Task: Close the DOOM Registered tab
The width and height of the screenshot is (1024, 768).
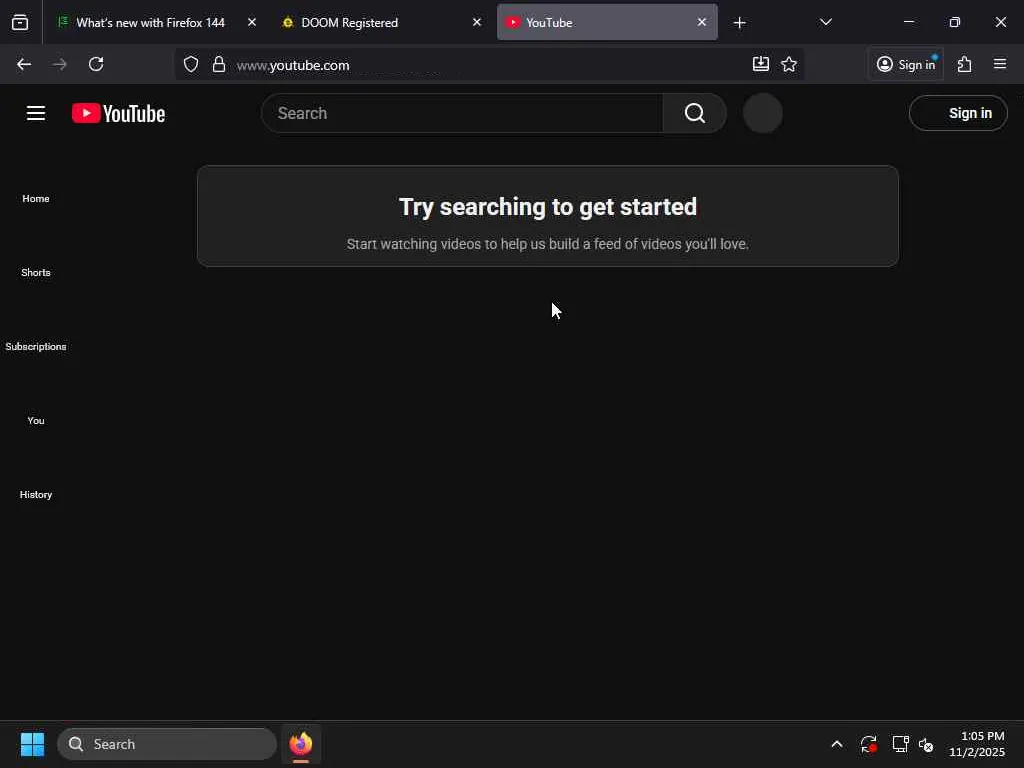Action: (x=477, y=22)
